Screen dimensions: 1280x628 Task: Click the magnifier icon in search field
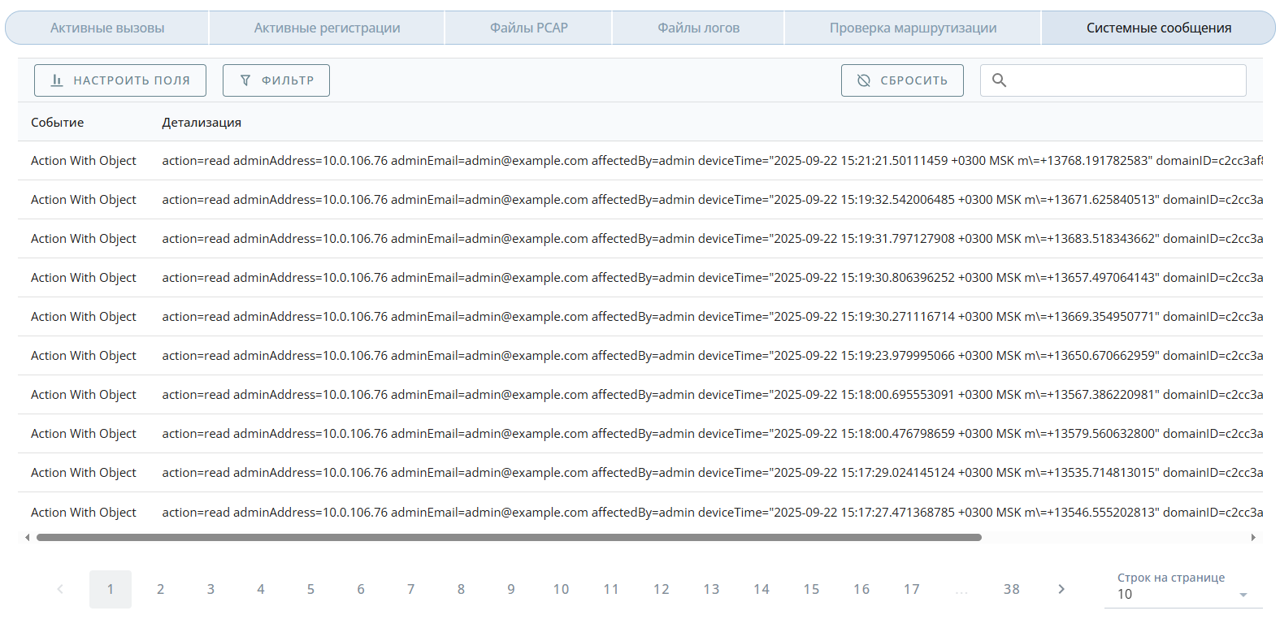998,81
